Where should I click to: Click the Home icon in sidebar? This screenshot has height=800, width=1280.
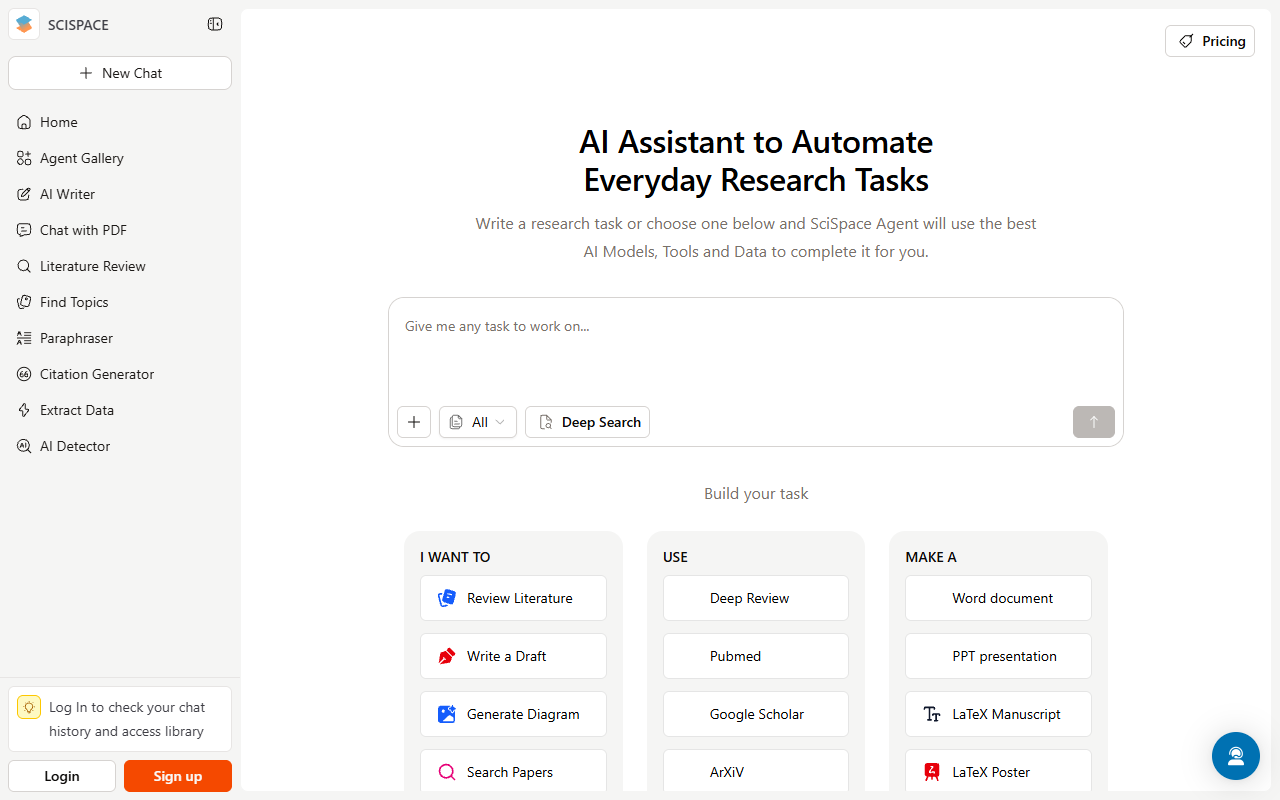(24, 122)
